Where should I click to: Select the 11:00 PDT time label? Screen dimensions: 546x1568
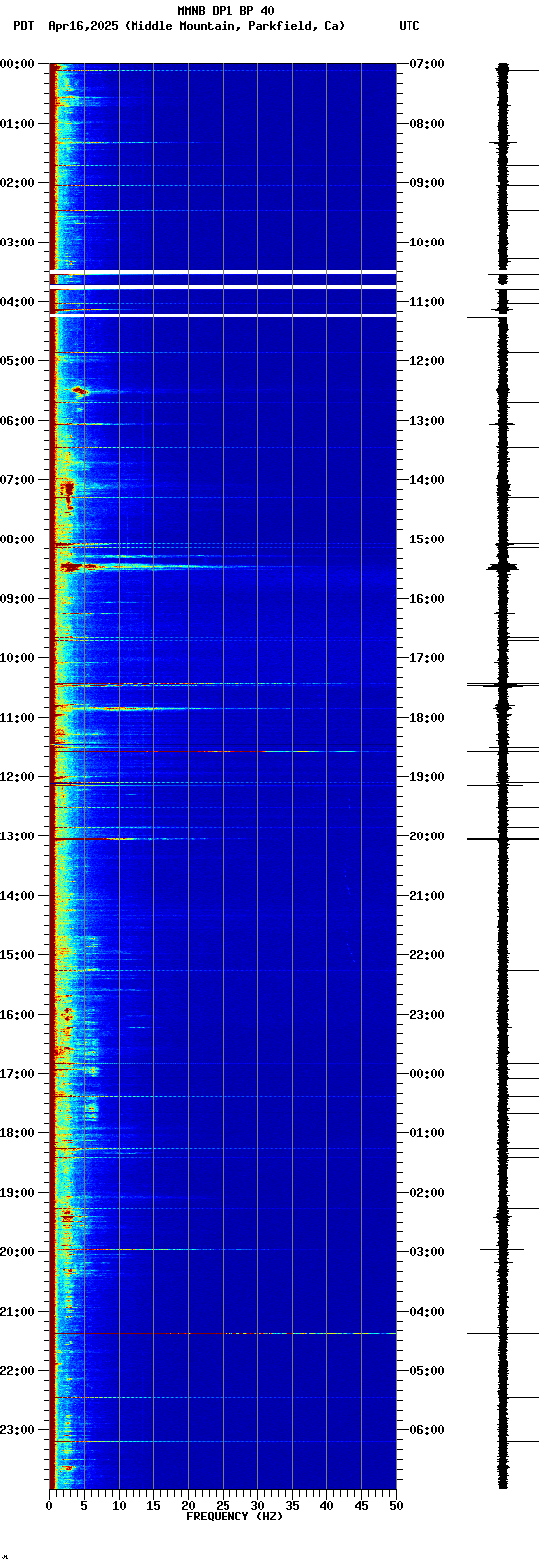pyautogui.click(x=17, y=718)
